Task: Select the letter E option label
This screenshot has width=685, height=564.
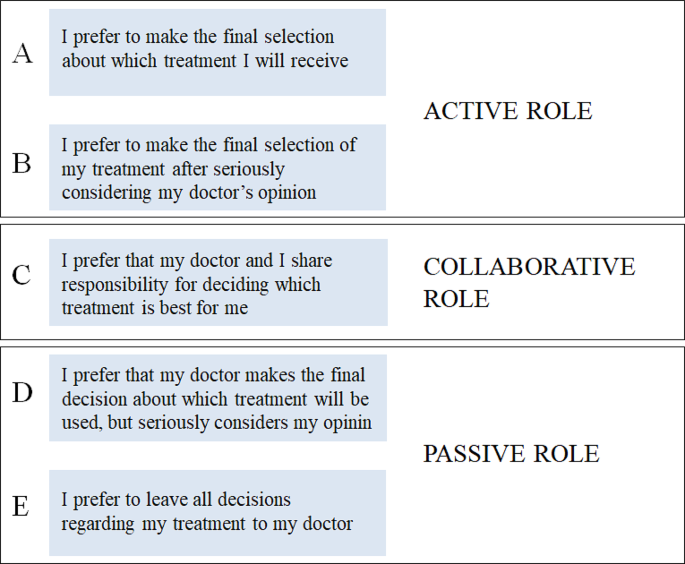Action: [x=21, y=507]
